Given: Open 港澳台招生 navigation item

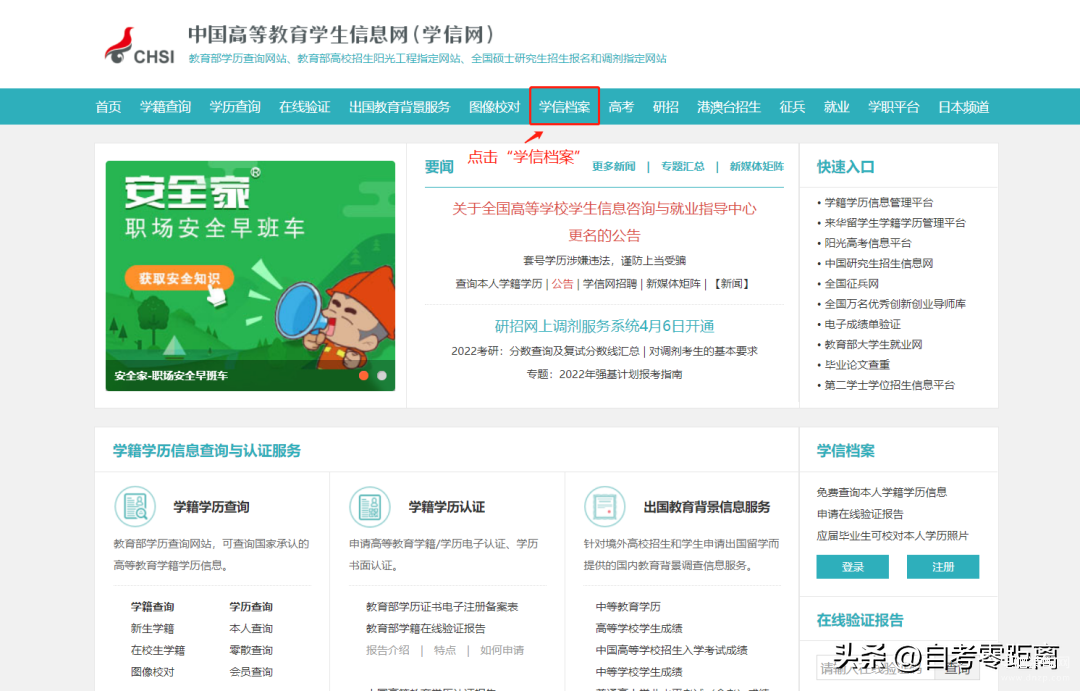Looking at the screenshot, I should (x=729, y=107).
